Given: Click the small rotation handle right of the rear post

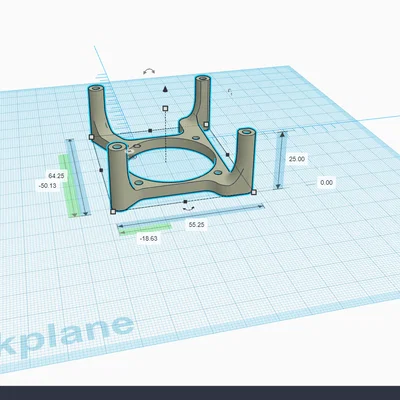Looking at the screenshot, I should (x=230, y=92).
